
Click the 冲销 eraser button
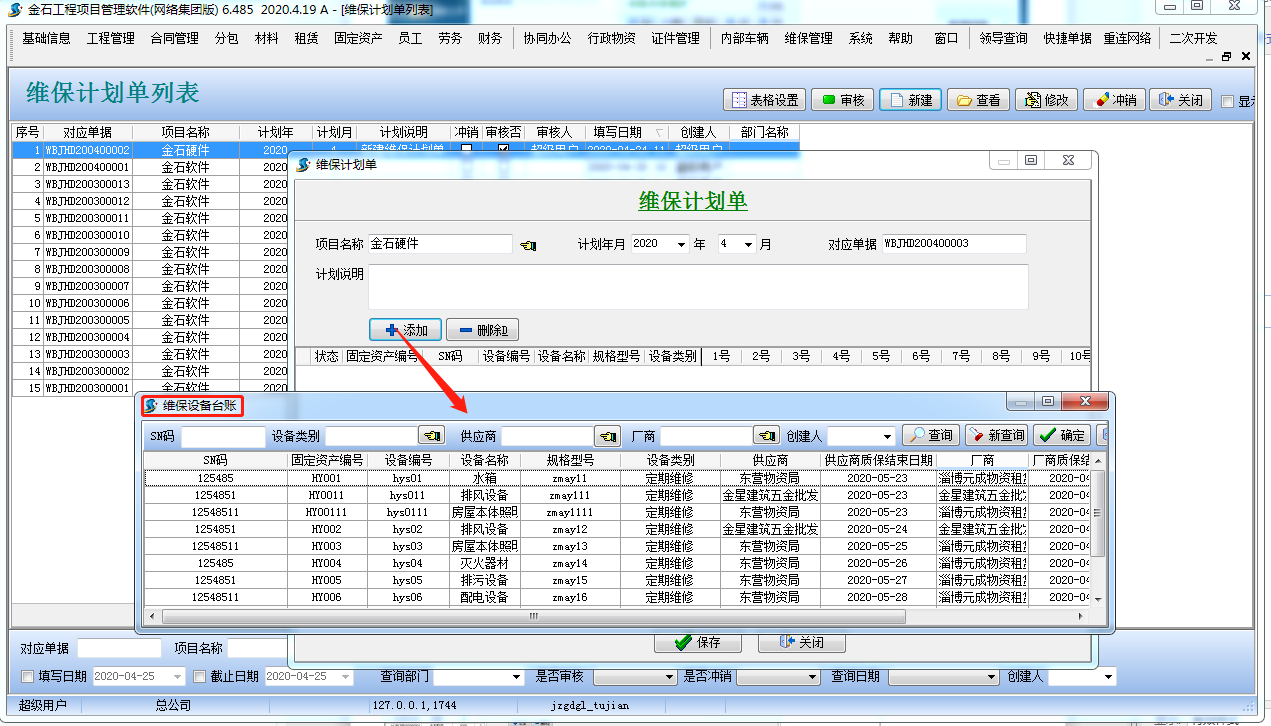[1114, 100]
